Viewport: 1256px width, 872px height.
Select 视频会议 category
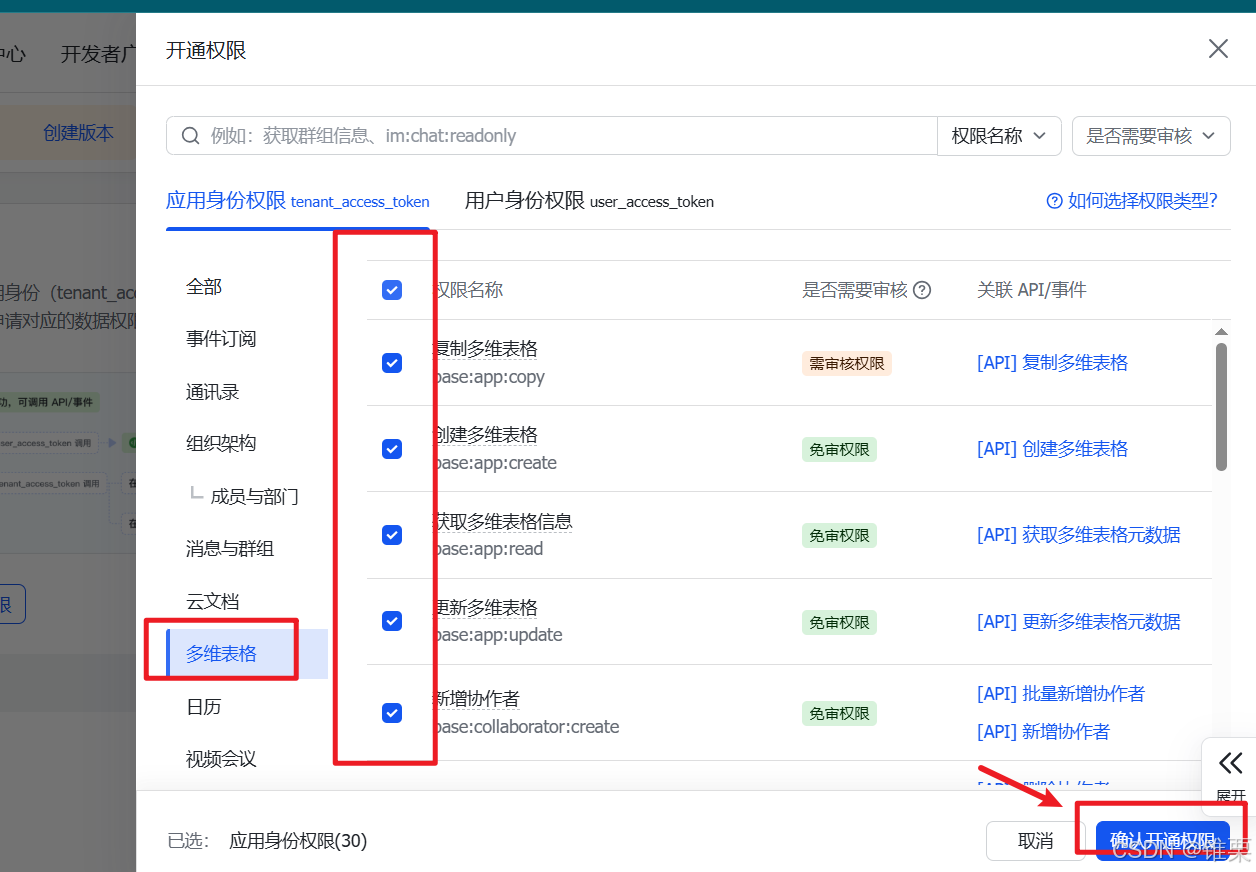(x=221, y=759)
